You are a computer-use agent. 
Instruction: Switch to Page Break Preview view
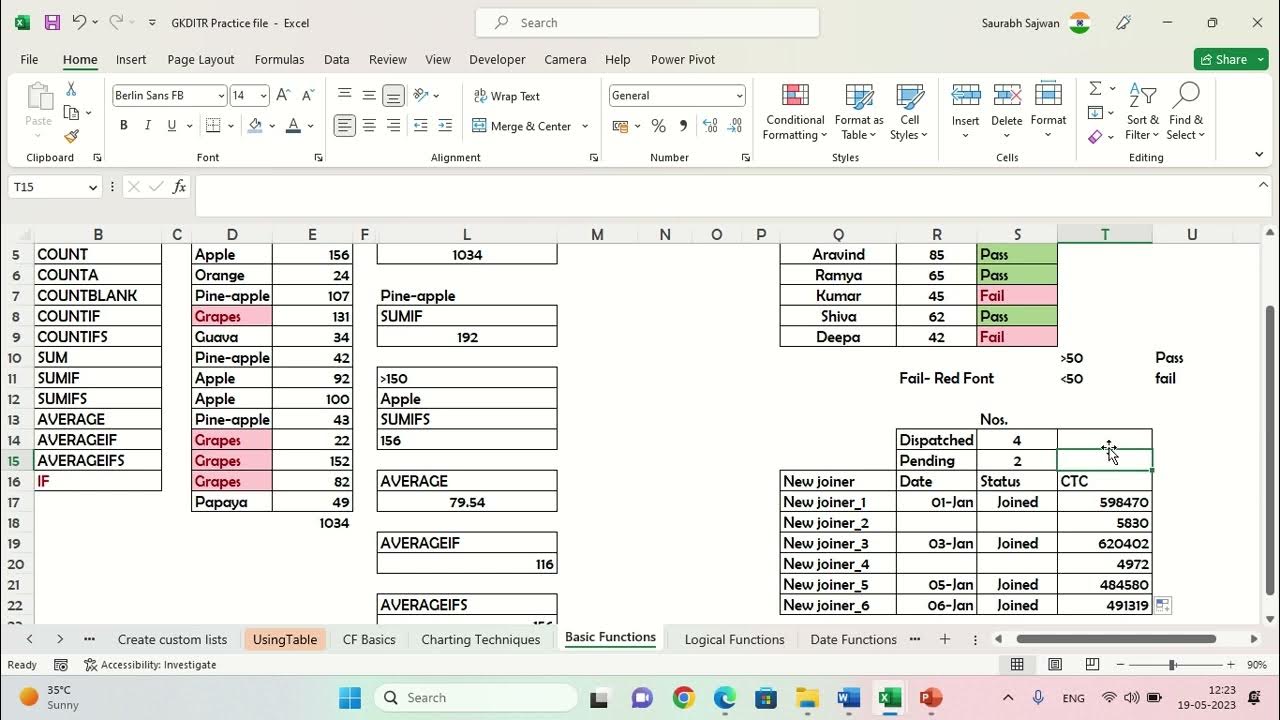coord(1092,665)
